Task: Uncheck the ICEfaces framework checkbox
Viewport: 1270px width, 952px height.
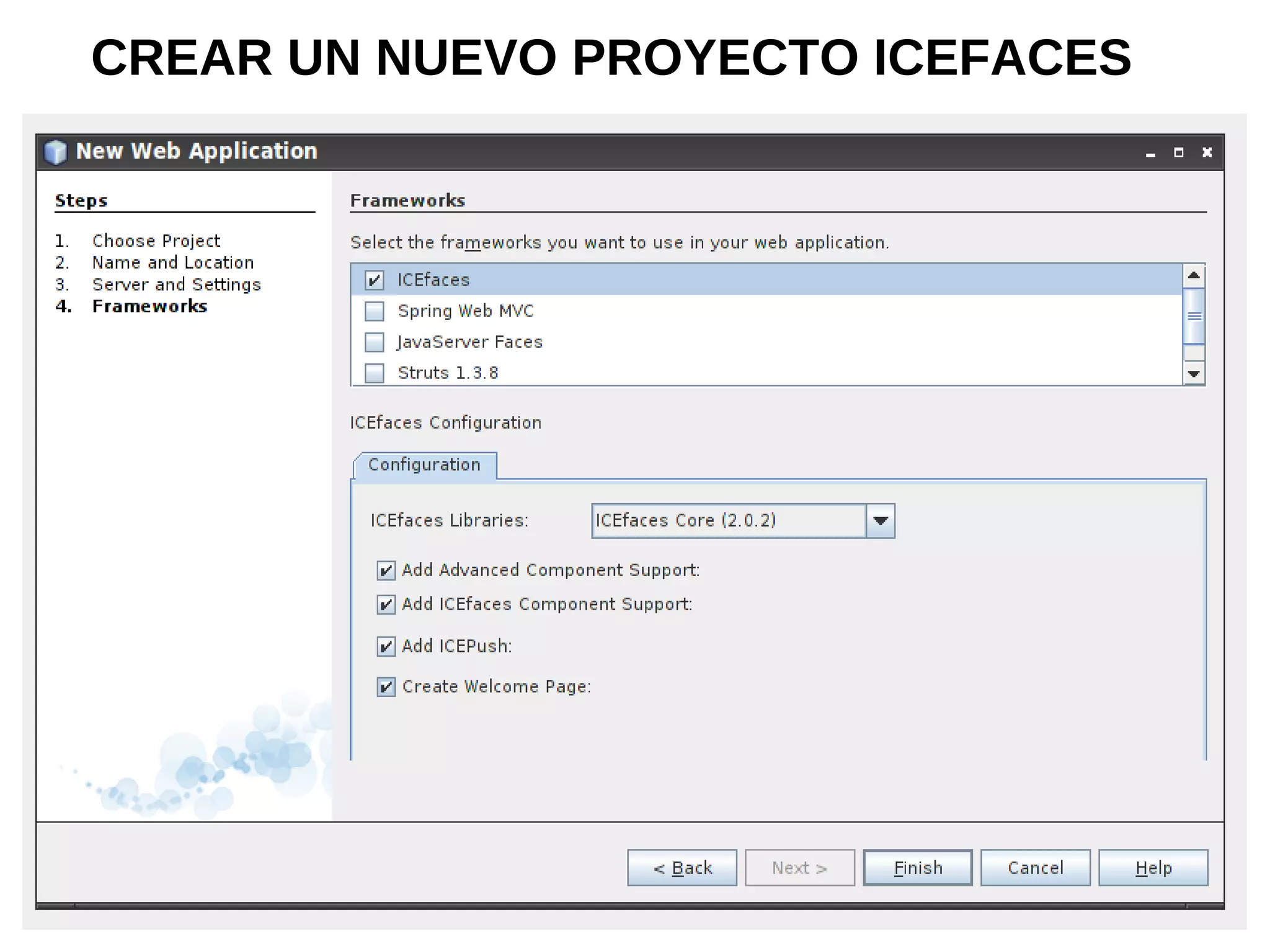Action: pos(374,280)
